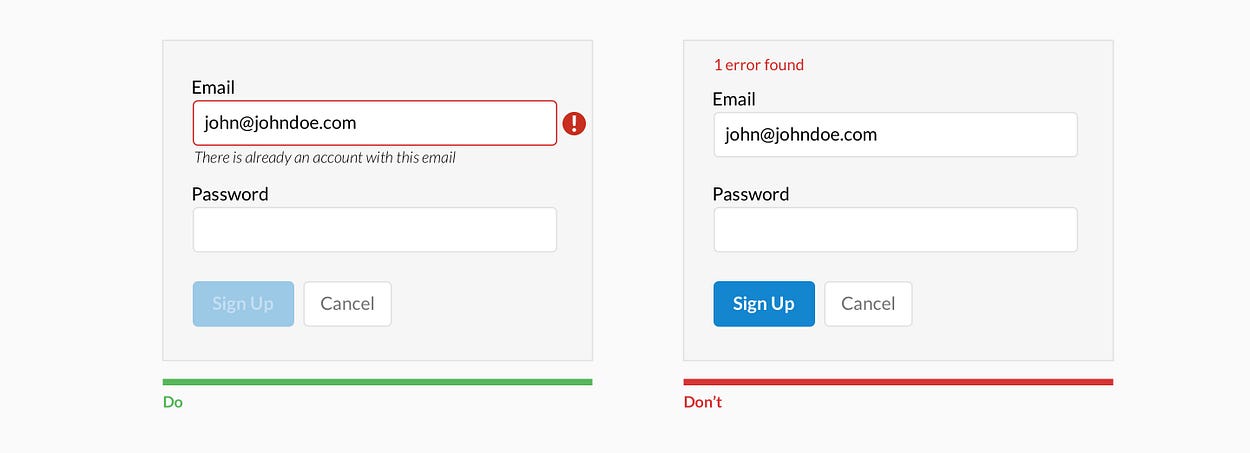Click the Password label in the Do example
Viewport: 1250px width, 453px height.
[x=230, y=194]
